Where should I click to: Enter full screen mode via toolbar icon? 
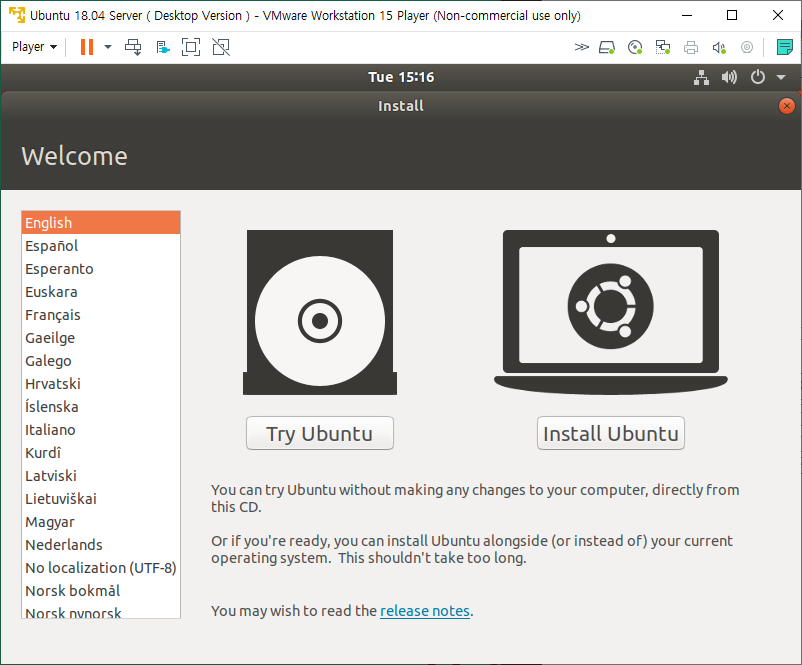191,47
